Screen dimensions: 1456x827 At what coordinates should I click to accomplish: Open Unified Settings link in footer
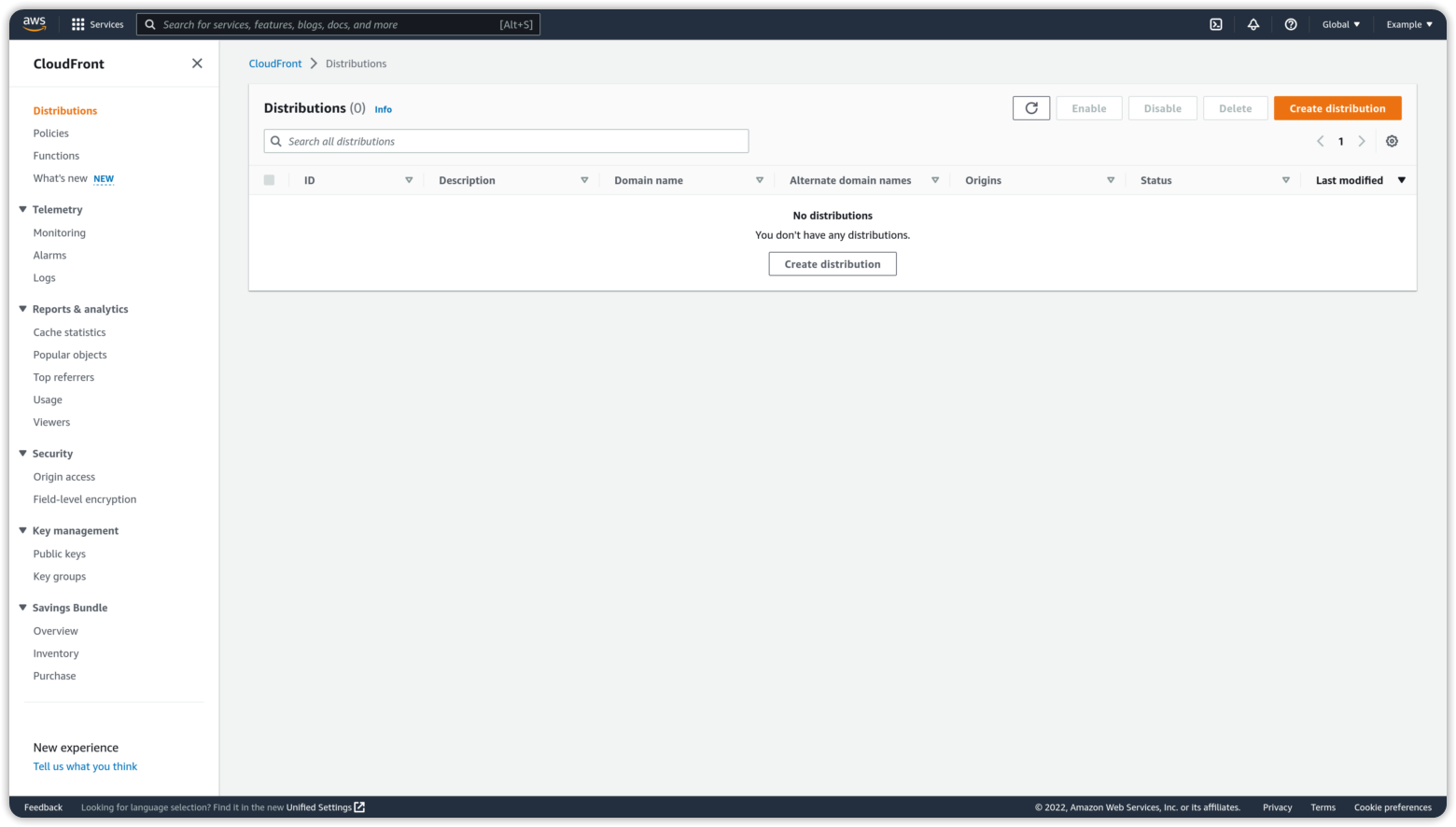coord(319,807)
